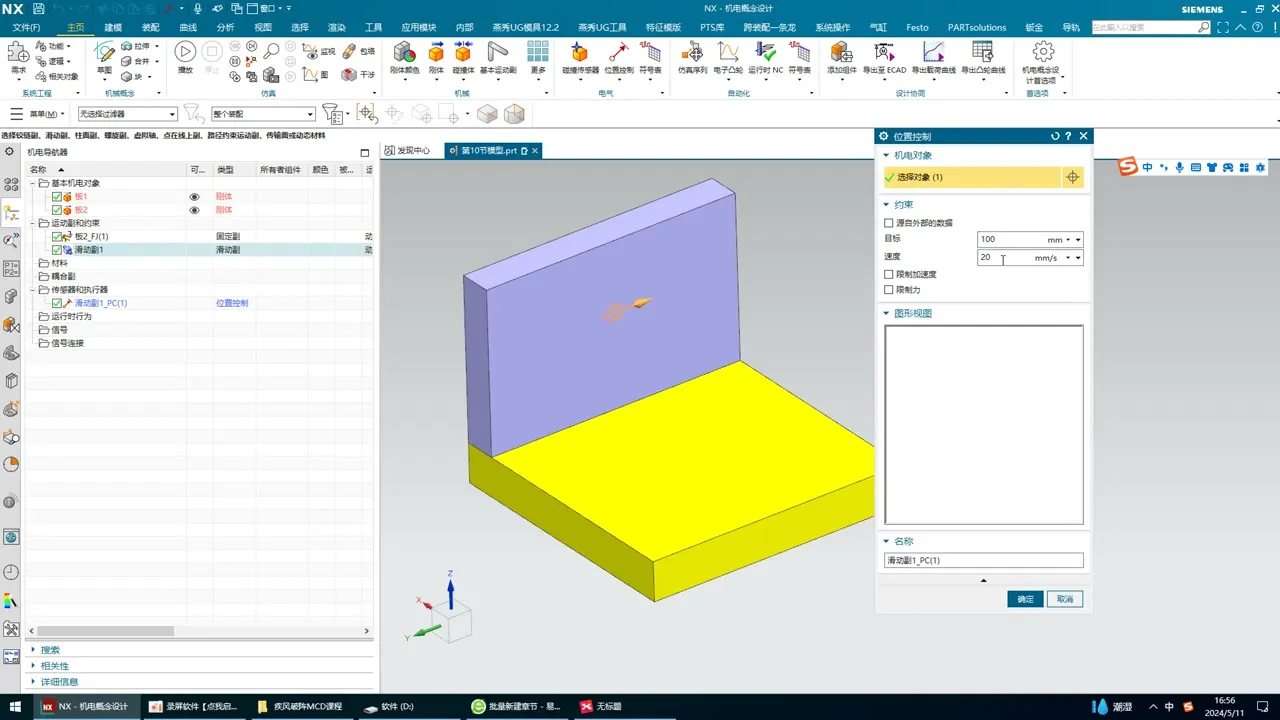The image size is (1280, 720).
Task: Switch to the 装配 ribbon tab
Action: [x=150, y=27]
